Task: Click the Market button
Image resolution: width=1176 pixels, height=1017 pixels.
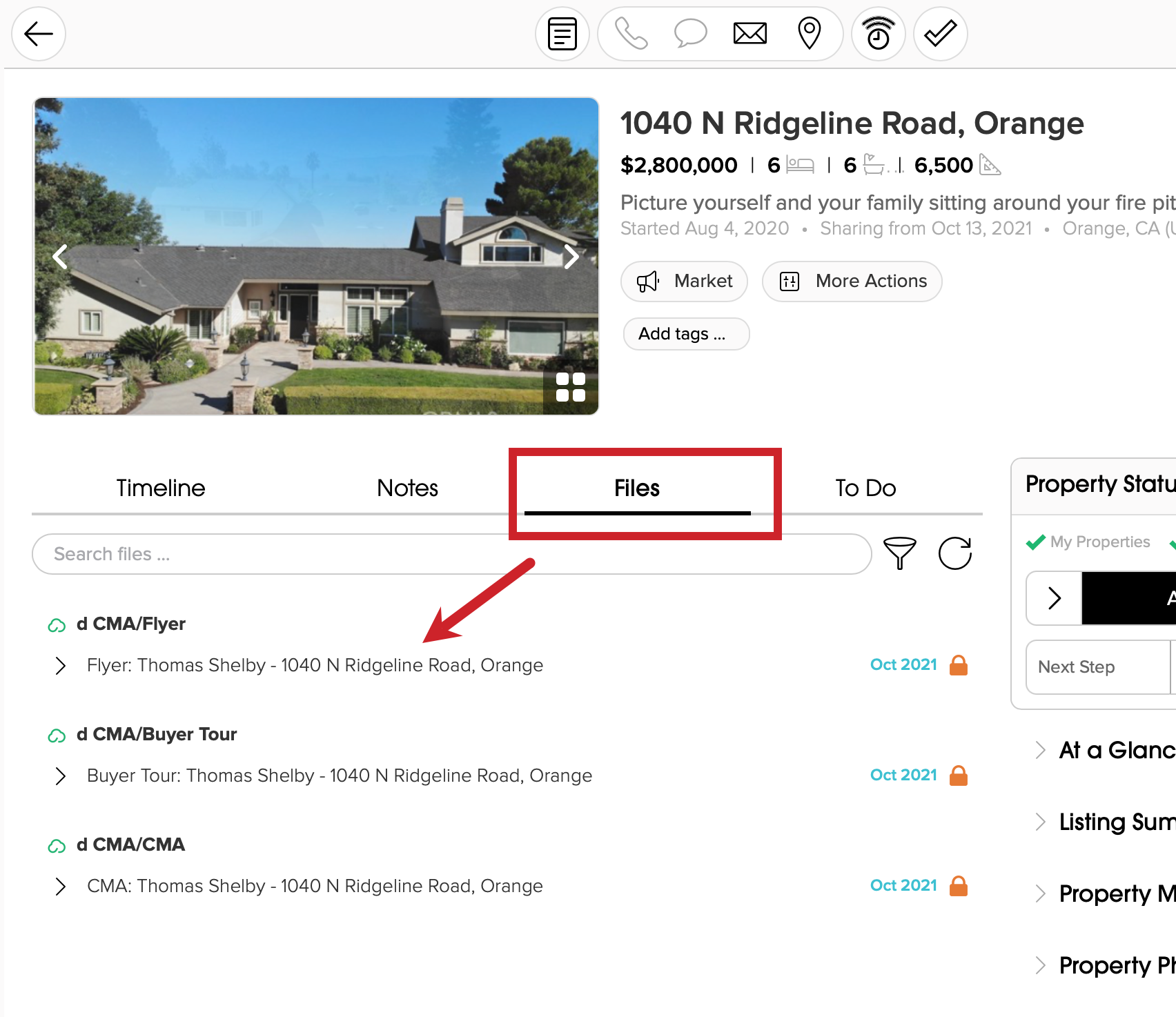Action: click(x=683, y=281)
